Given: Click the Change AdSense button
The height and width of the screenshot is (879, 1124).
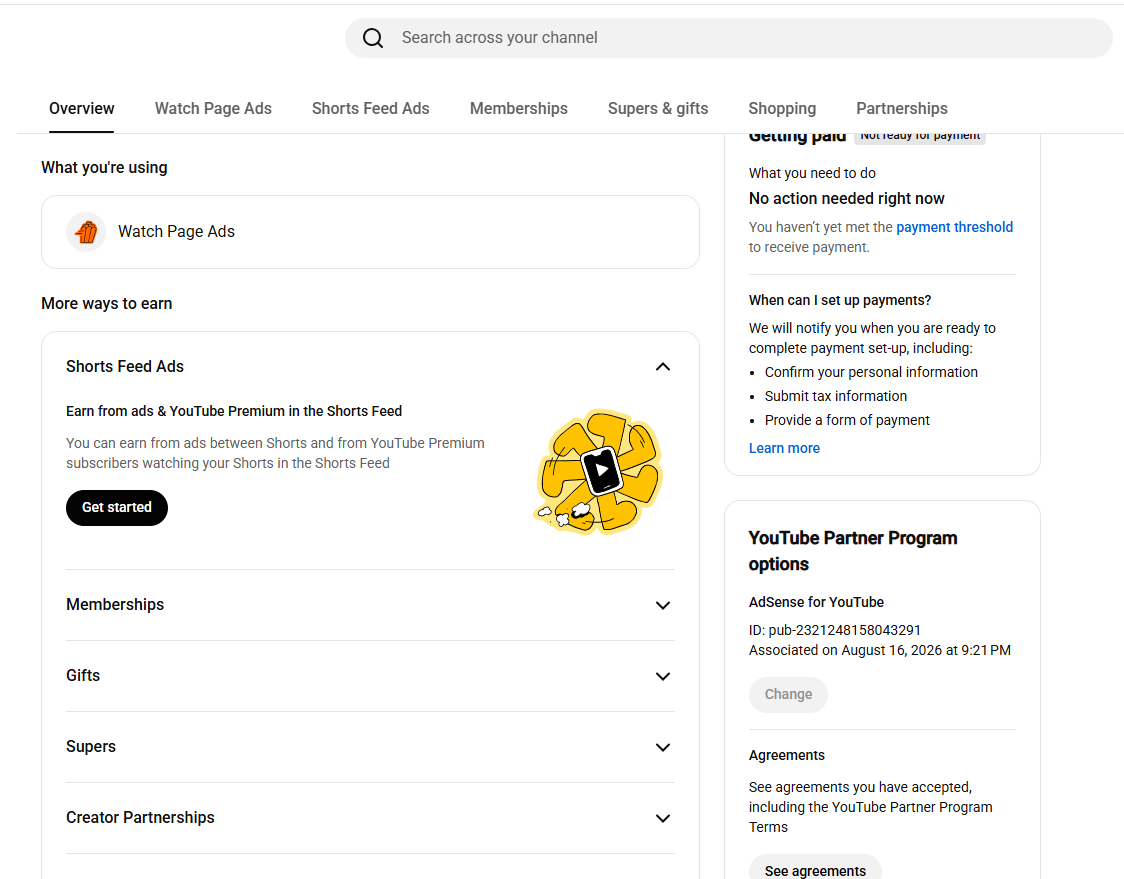Looking at the screenshot, I should pyautogui.click(x=788, y=695).
